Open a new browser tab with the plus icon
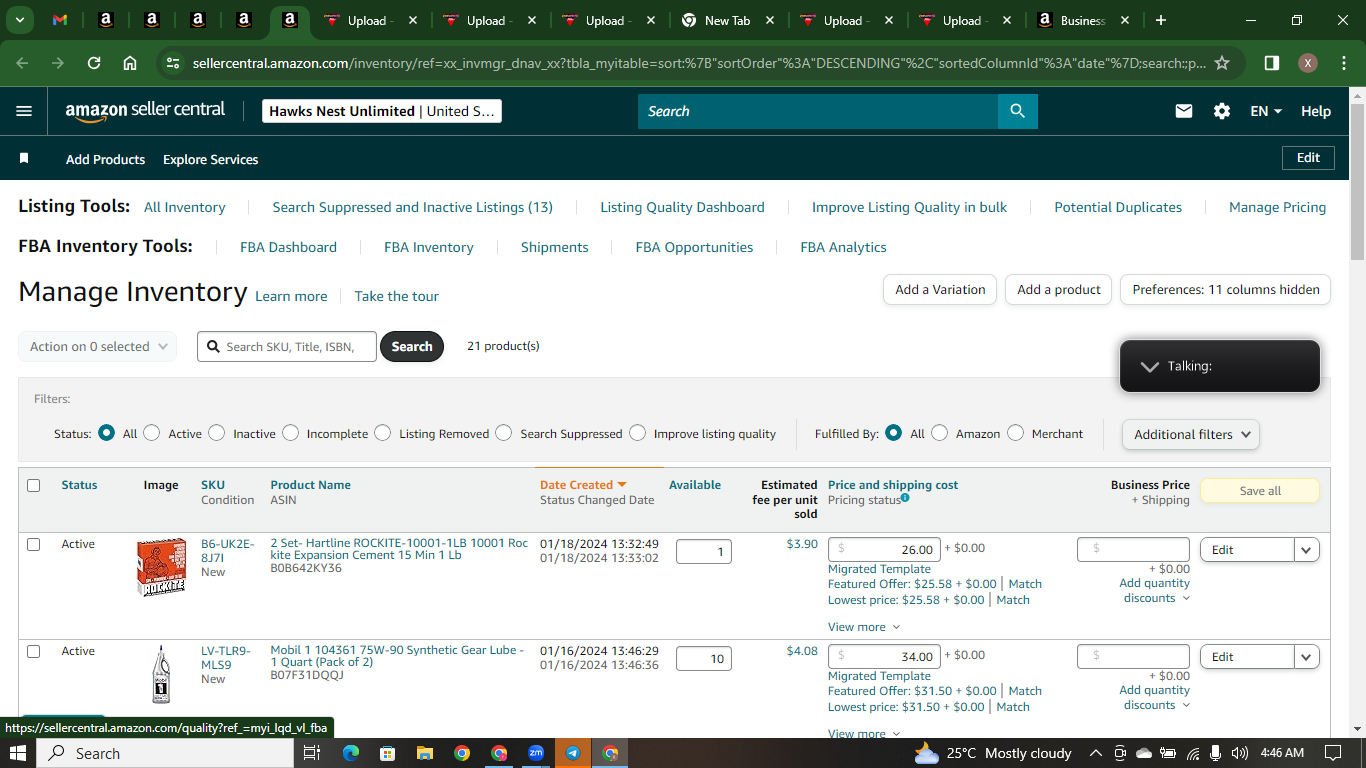1366x768 pixels. (x=1160, y=20)
